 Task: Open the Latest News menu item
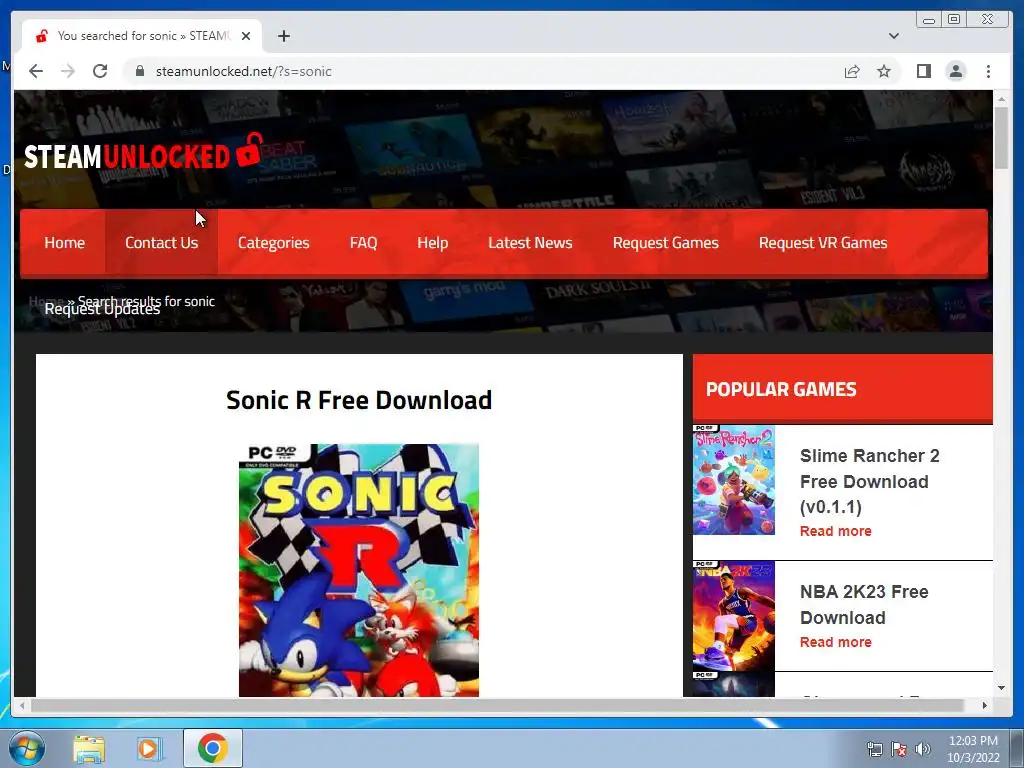click(x=530, y=243)
